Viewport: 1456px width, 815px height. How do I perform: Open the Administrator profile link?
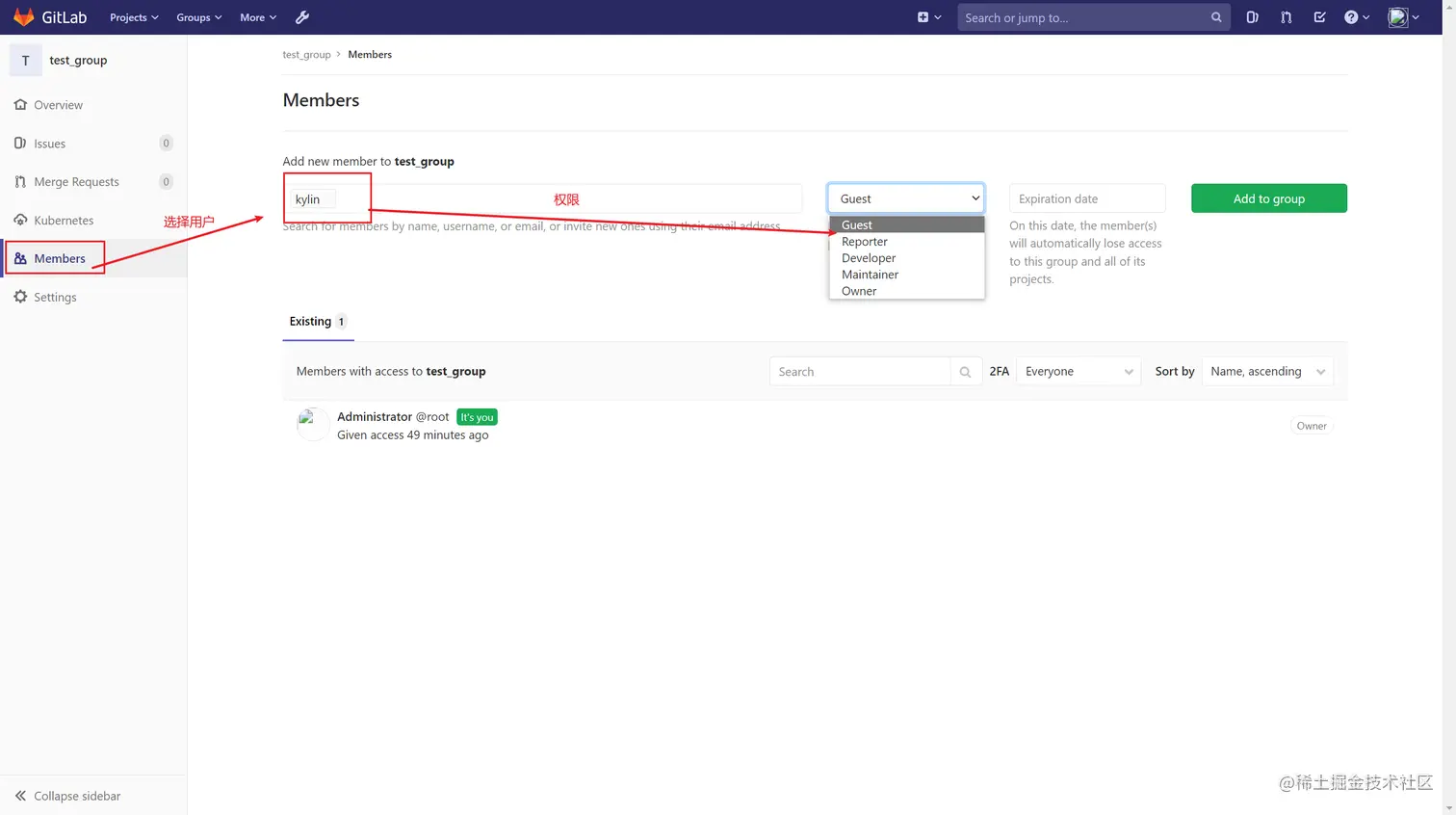[x=375, y=416]
